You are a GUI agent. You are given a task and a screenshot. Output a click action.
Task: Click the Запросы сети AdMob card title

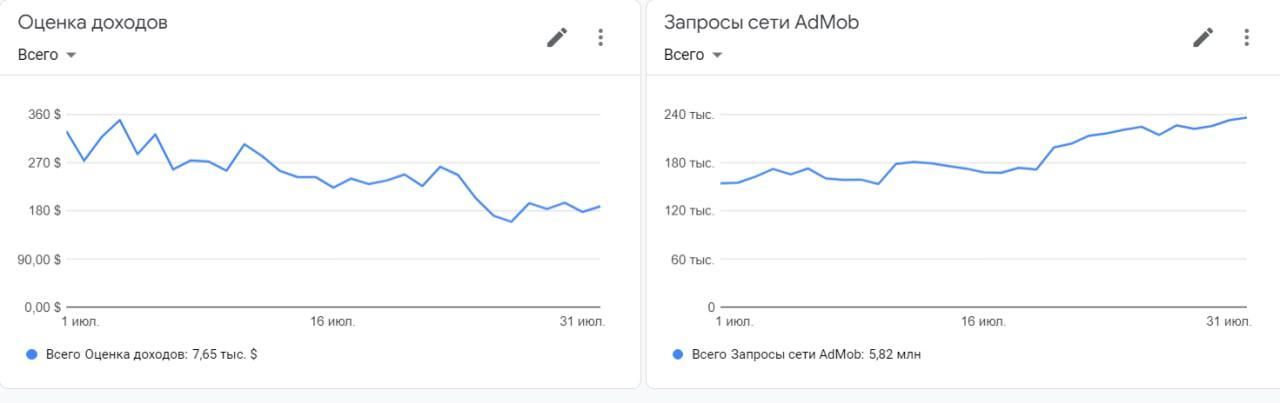point(761,23)
